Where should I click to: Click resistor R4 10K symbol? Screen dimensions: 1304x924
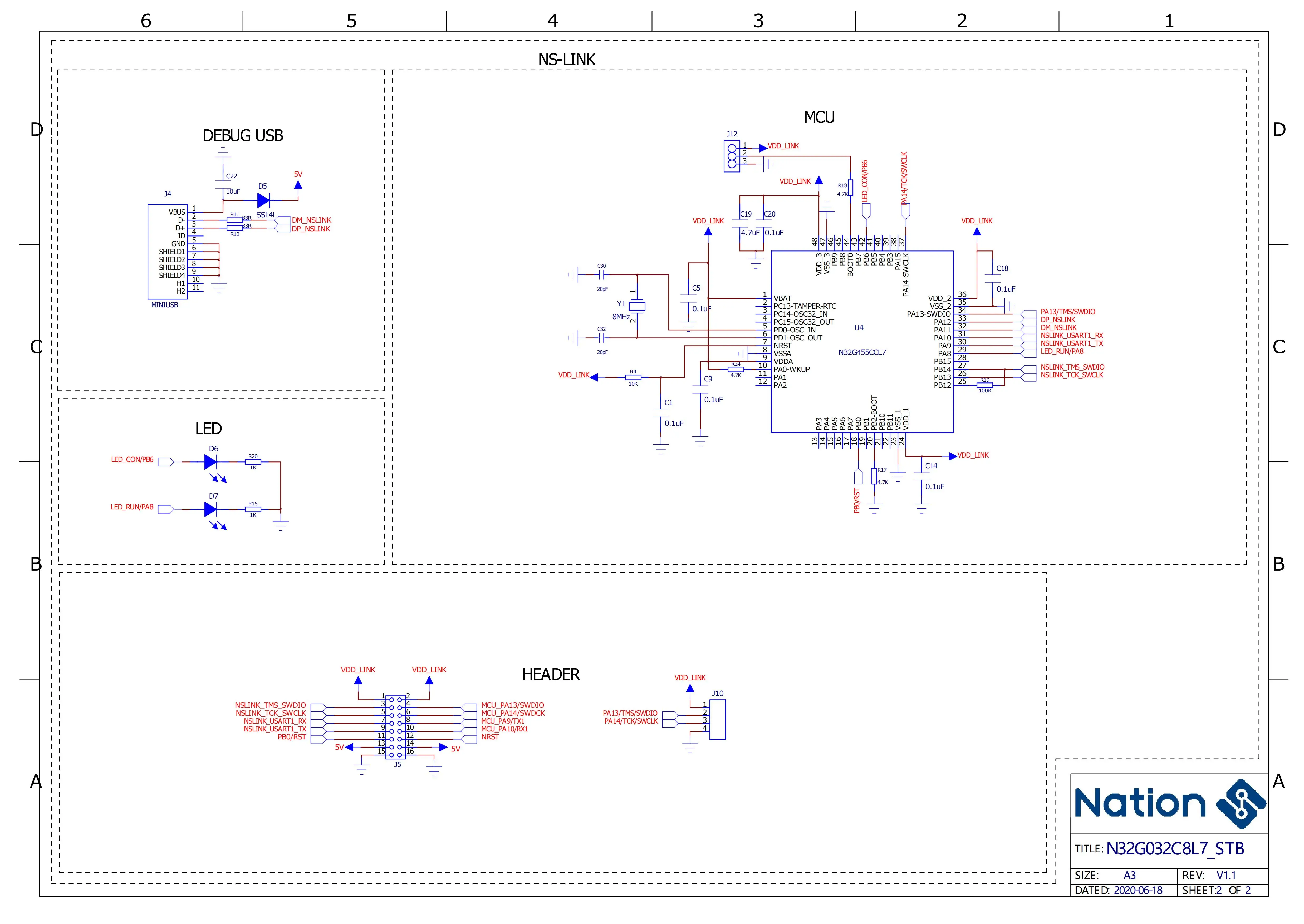click(x=633, y=377)
